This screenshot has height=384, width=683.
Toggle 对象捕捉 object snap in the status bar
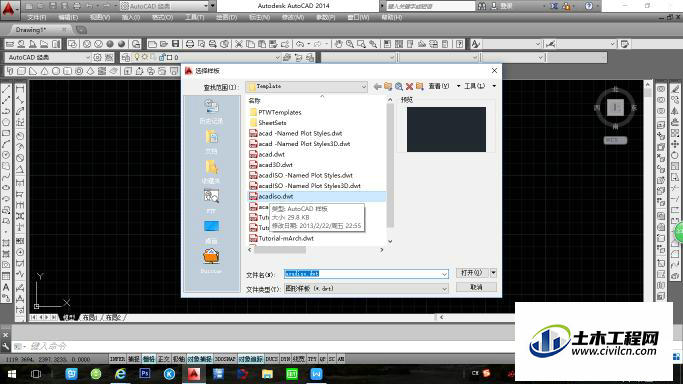click(x=199, y=359)
